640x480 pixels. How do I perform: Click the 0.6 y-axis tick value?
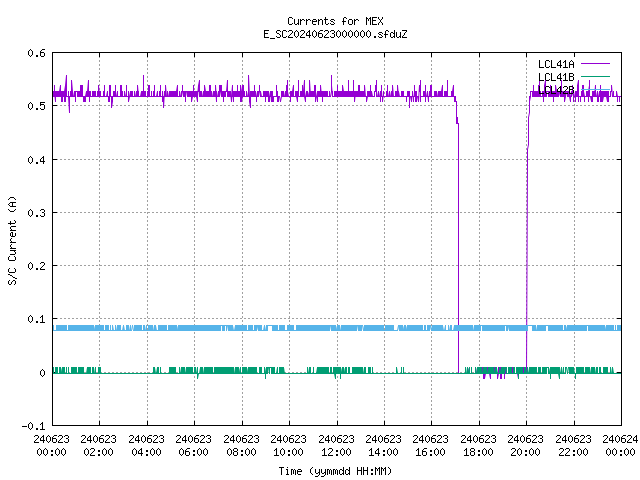(37, 53)
